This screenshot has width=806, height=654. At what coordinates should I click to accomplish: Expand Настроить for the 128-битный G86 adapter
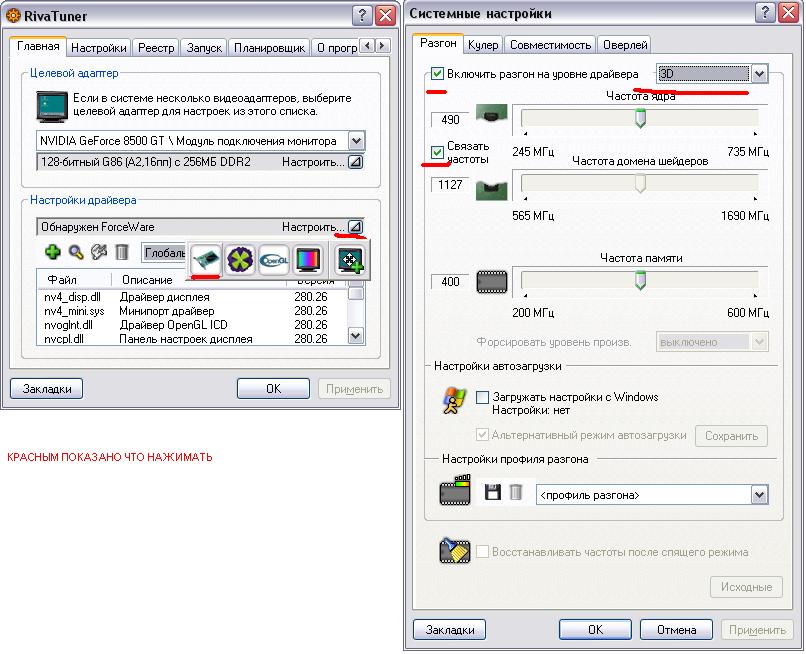point(355,162)
